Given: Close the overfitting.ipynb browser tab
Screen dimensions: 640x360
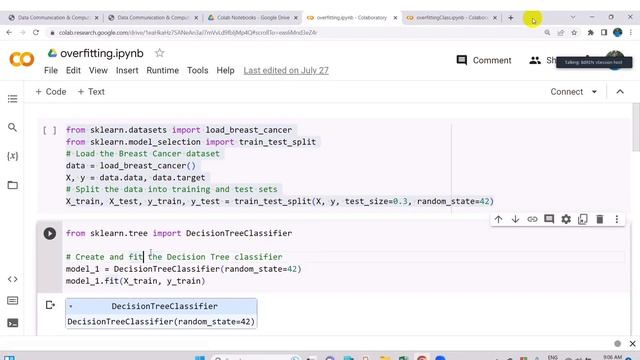Looking at the screenshot, I should 395,18.
